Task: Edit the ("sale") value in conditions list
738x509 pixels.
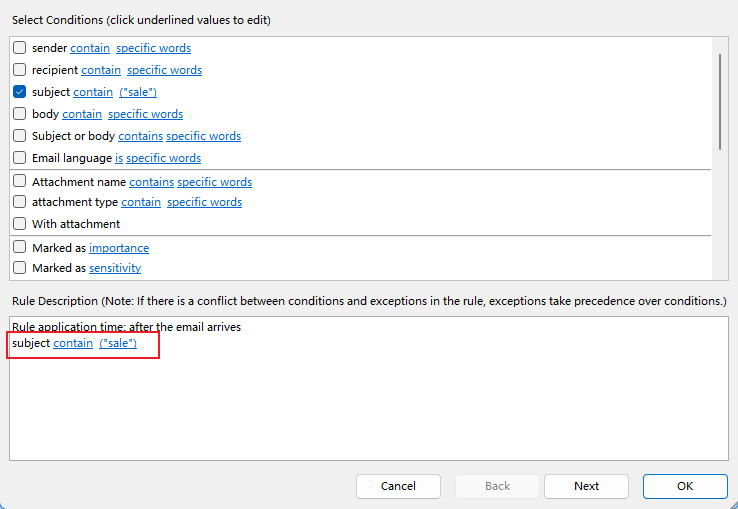Action: [x=138, y=92]
